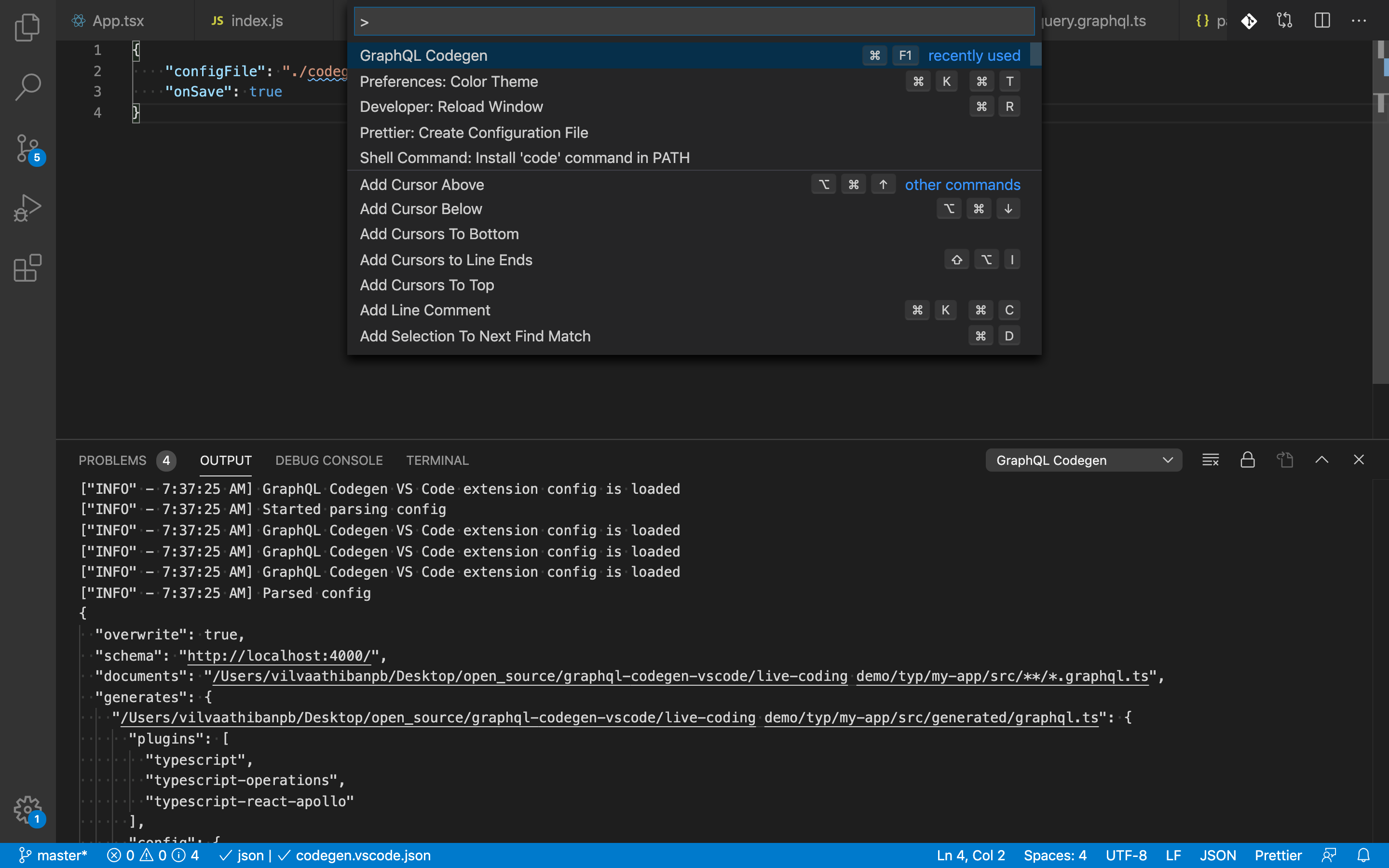Open the Extensions view icon
The image size is (1389, 868).
pyautogui.click(x=27, y=268)
